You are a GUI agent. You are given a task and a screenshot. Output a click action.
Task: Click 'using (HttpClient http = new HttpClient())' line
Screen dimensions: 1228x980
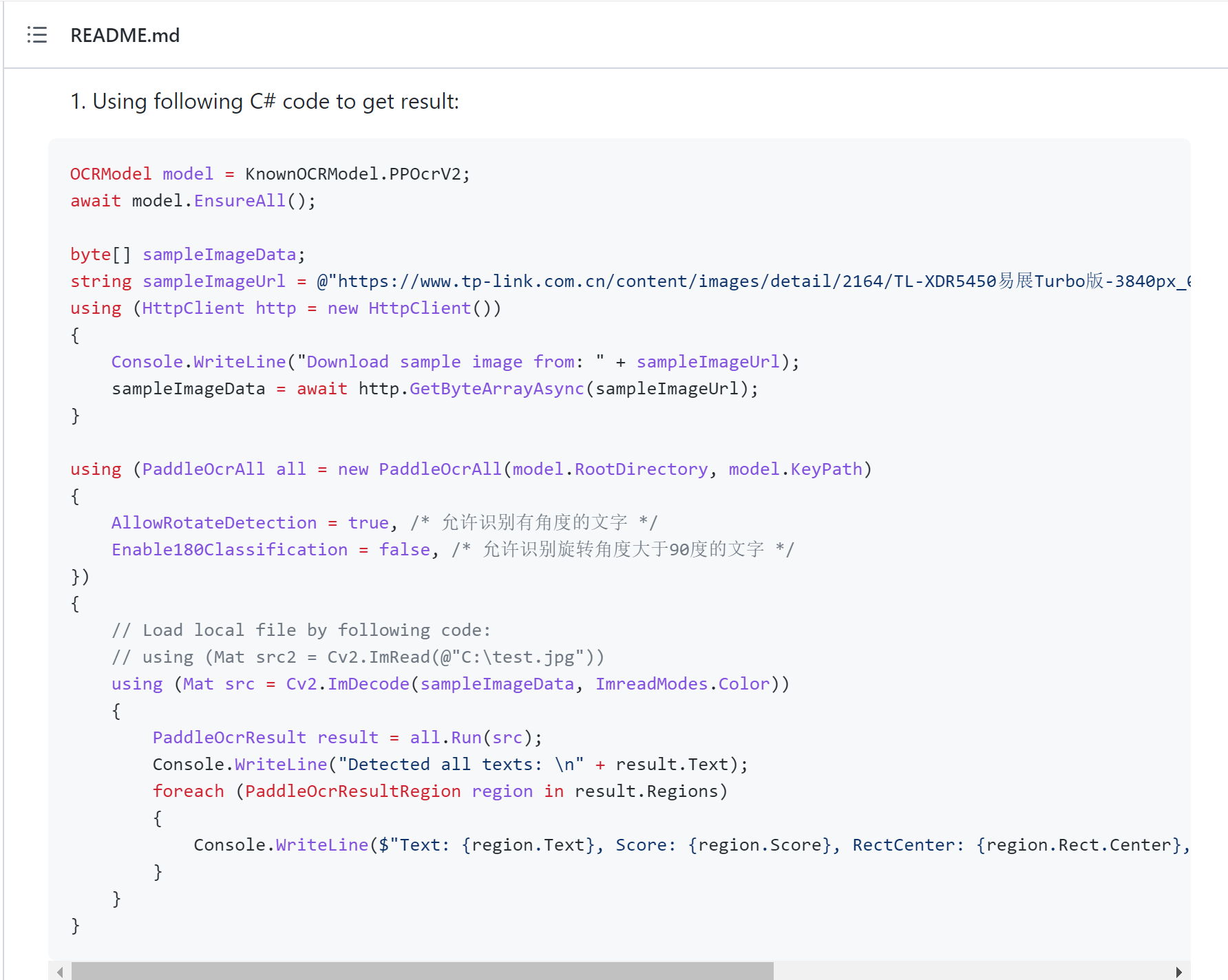(286, 308)
